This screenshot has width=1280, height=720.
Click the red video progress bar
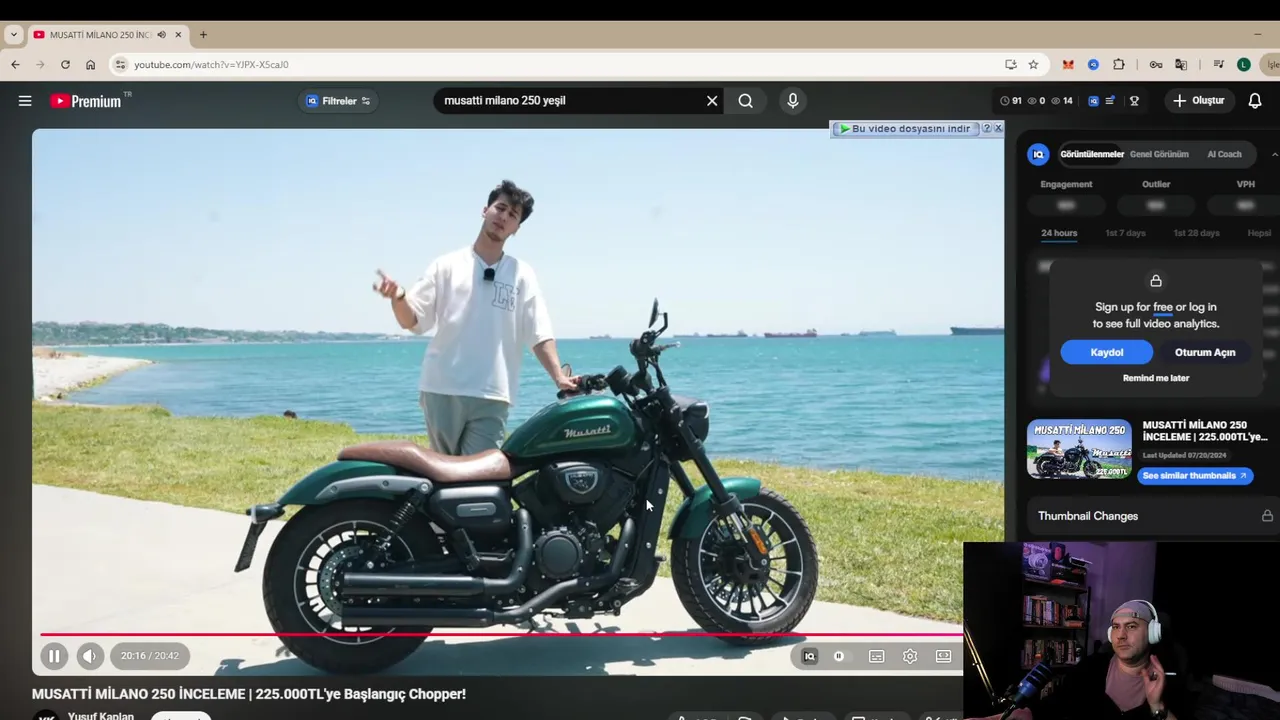(x=500, y=634)
